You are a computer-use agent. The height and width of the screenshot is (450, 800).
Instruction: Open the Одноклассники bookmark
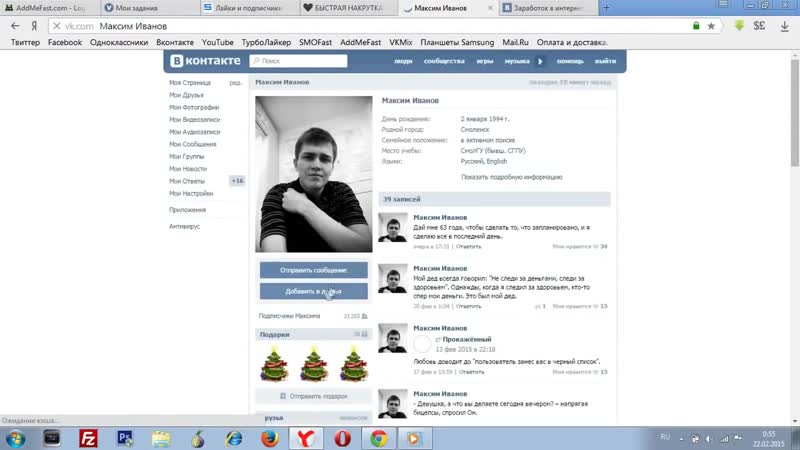[119, 42]
